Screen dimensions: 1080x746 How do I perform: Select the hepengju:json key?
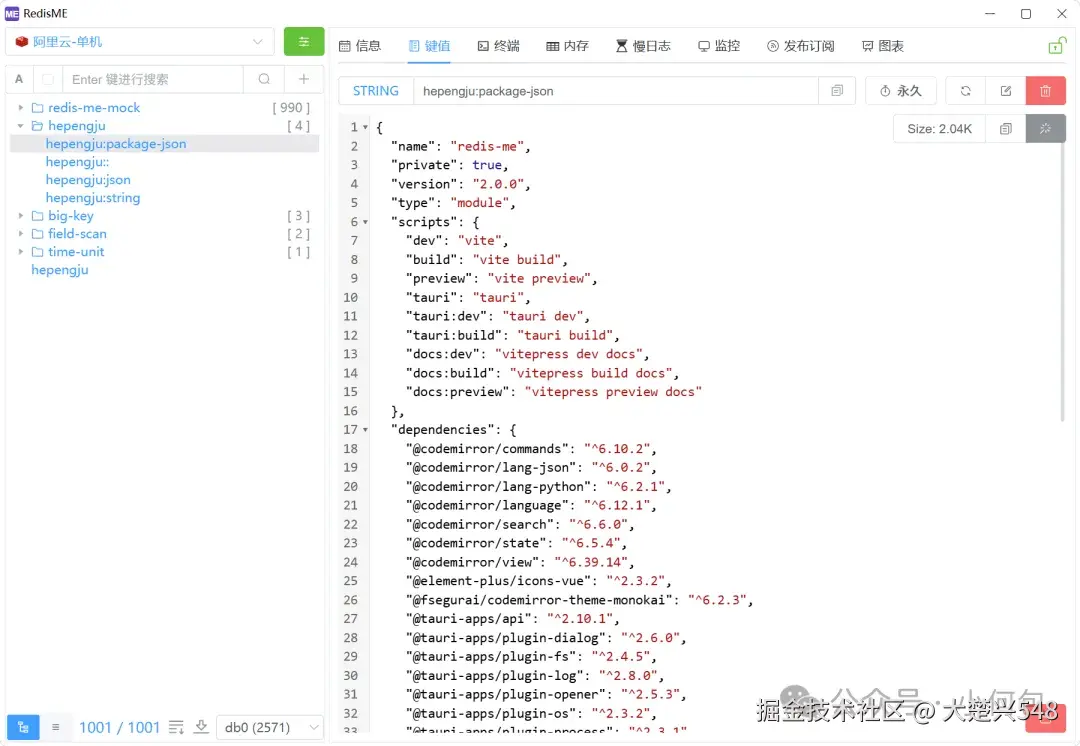88,180
